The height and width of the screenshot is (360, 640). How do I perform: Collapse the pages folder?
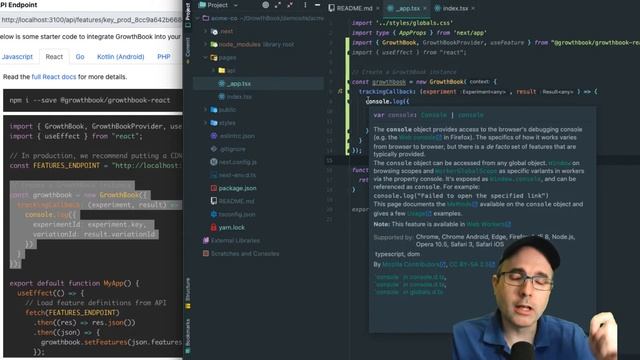(205, 58)
